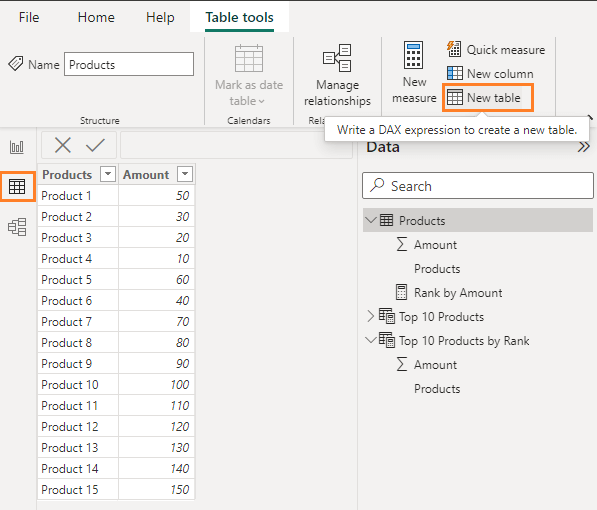This screenshot has width=597, height=510.
Task: Collapse the Data pane with double chevron
Action: pos(583,147)
